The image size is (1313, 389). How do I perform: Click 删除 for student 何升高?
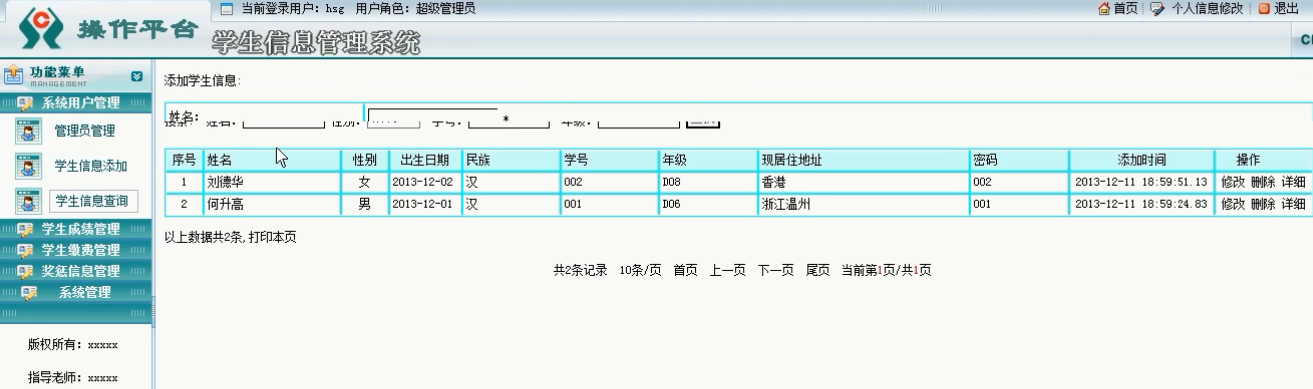coord(1263,204)
